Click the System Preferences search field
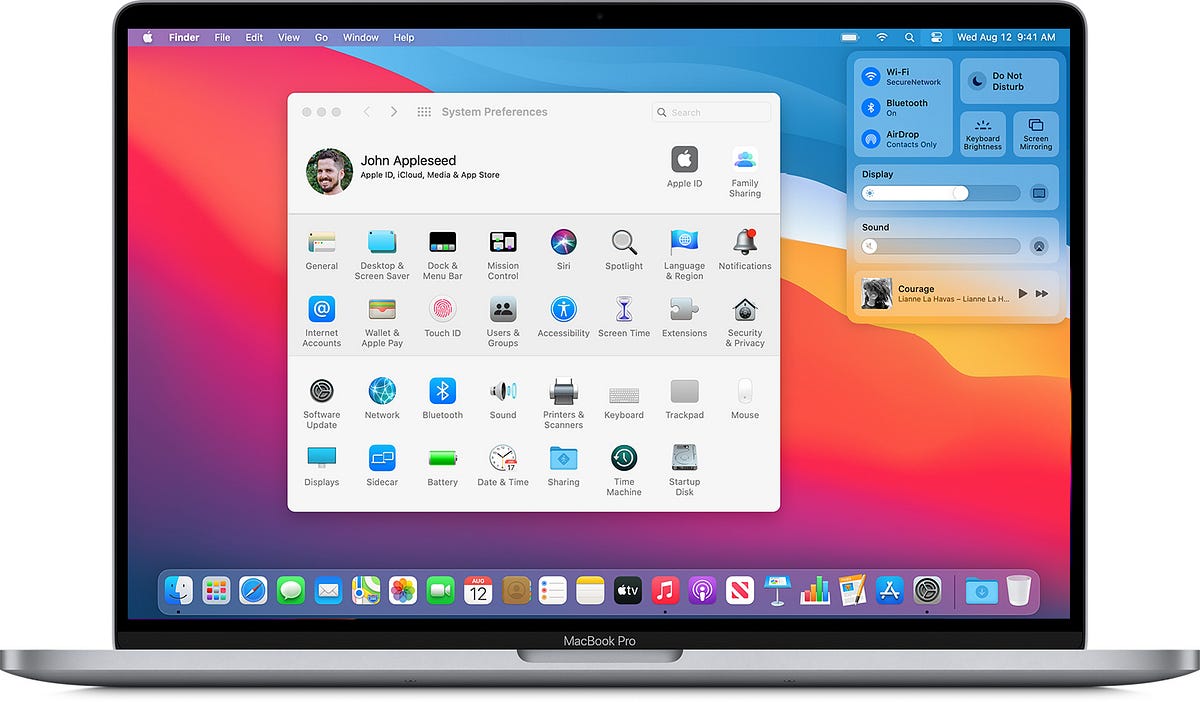Screen dimensions: 1200x702 point(711,112)
